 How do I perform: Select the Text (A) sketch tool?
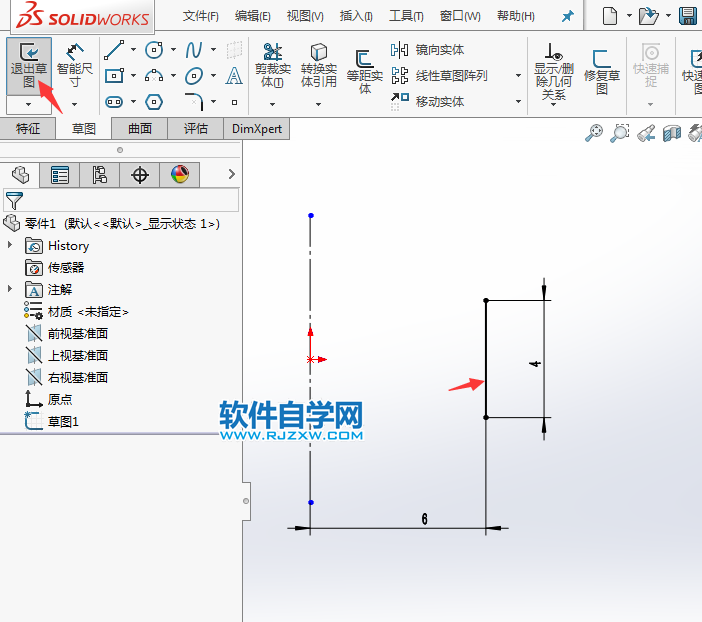(x=234, y=76)
